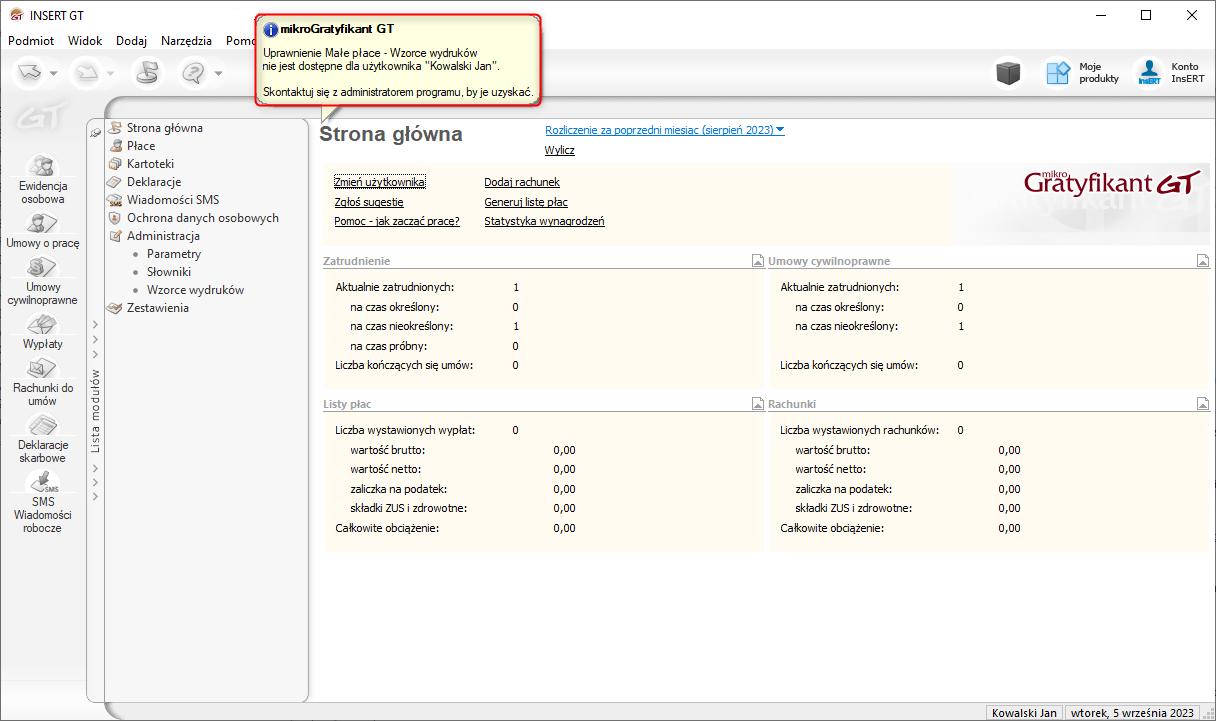This screenshot has width=1216, height=721.
Task: Open the home flag toolbar icon
Action: click(148, 72)
